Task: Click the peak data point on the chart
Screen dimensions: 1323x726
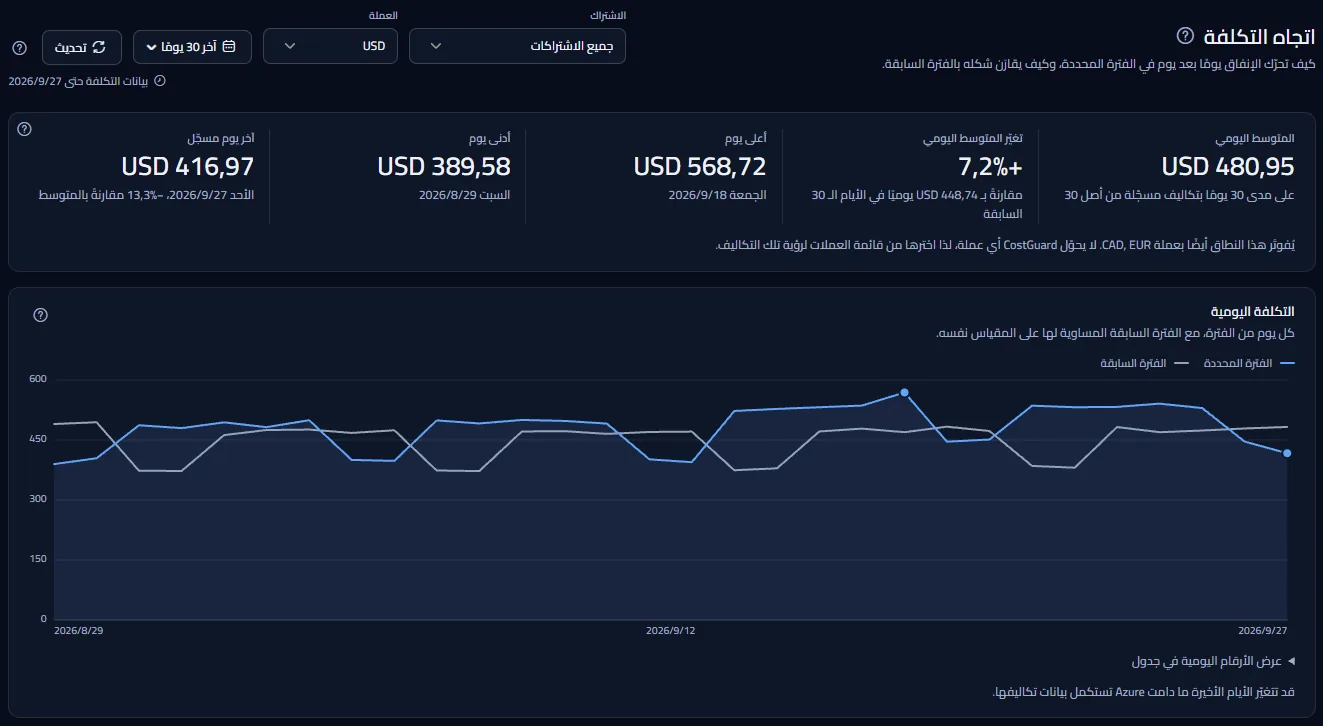Action: 904,393
